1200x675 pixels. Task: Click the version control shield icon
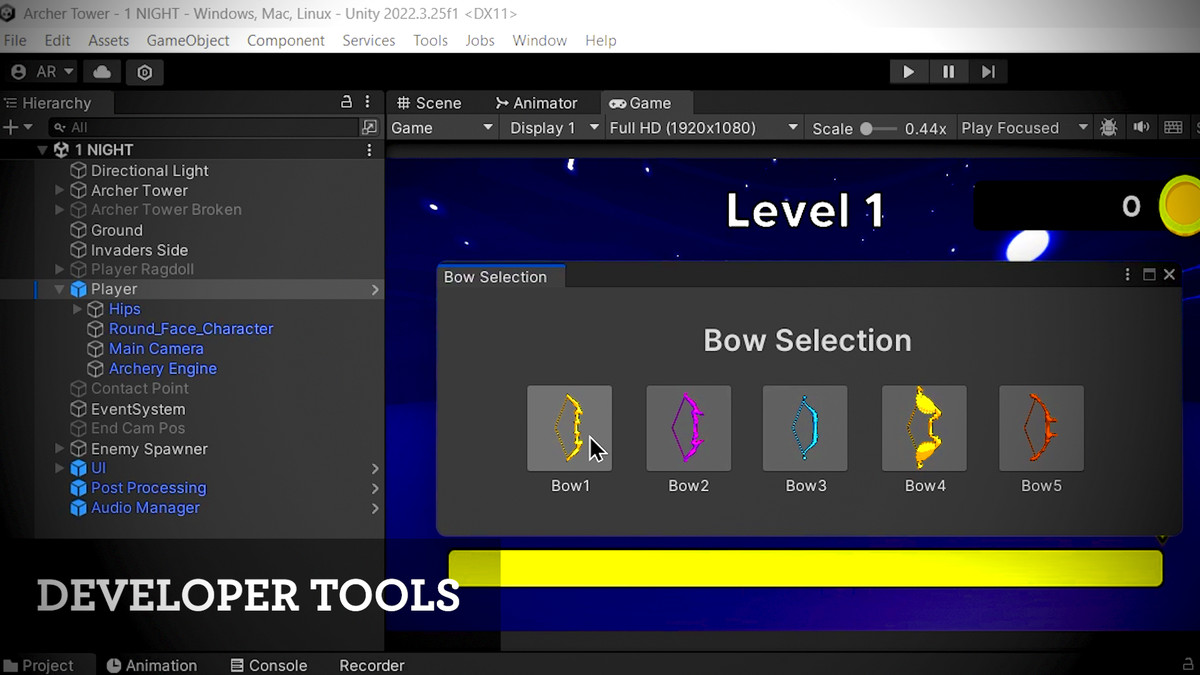tap(145, 72)
